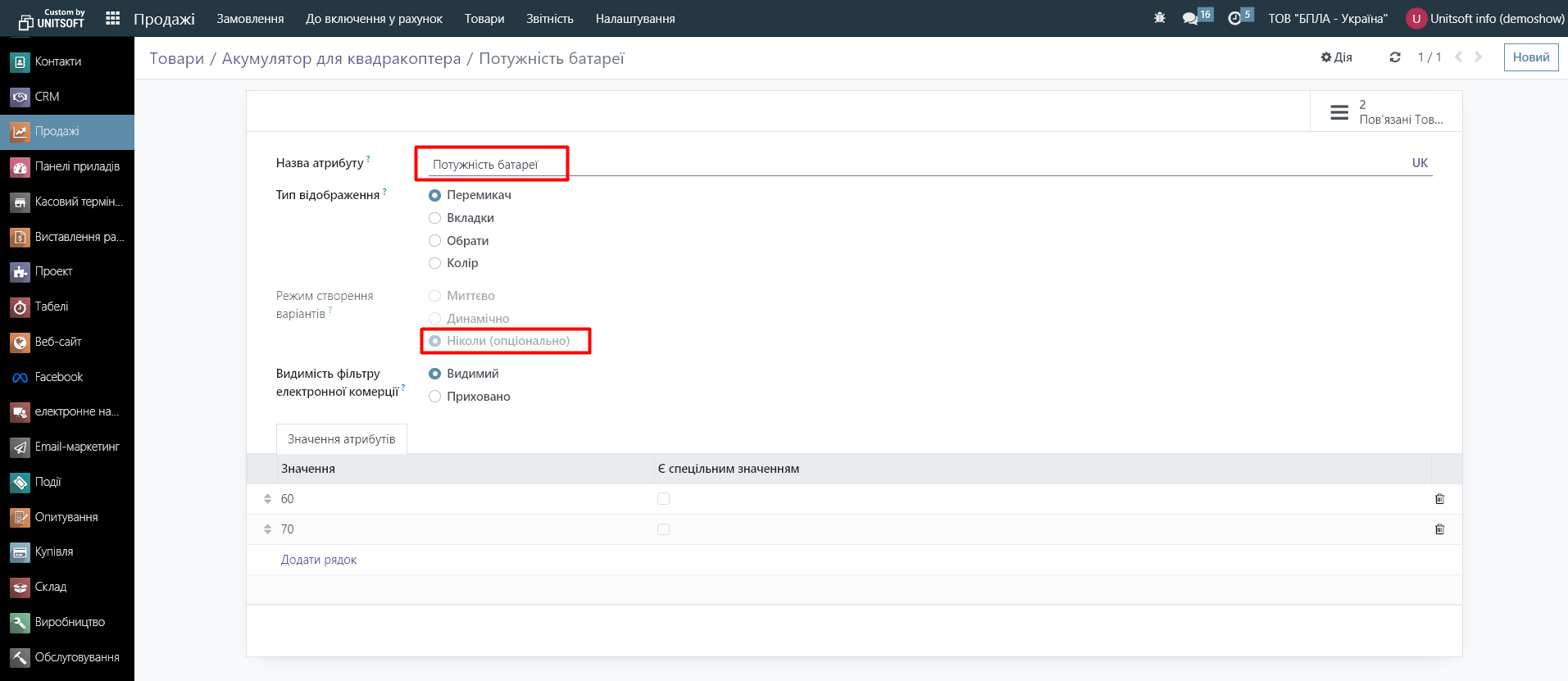
Task: Switch to the Значення атрибутів tab
Action: point(341,439)
